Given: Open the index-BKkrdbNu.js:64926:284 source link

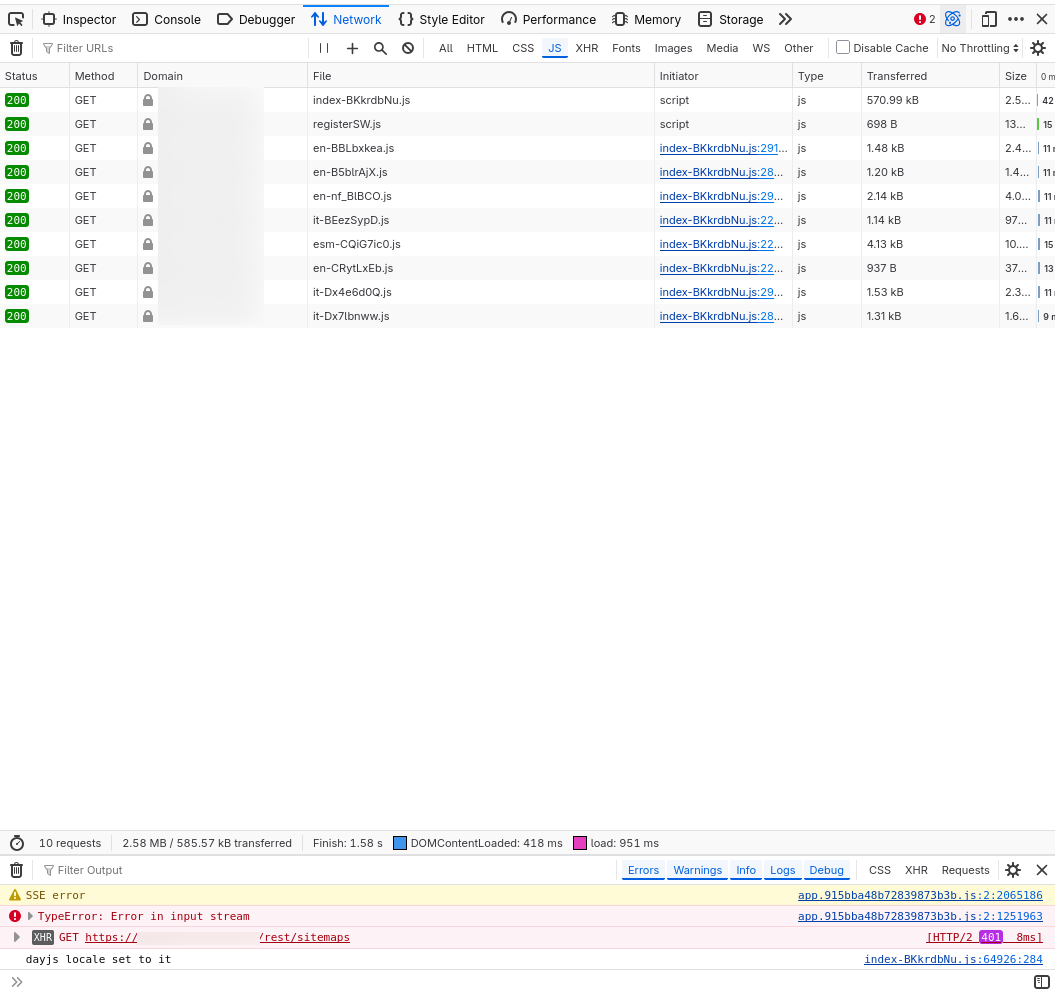Looking at the screenshot, I should click(x=953, y=959).
